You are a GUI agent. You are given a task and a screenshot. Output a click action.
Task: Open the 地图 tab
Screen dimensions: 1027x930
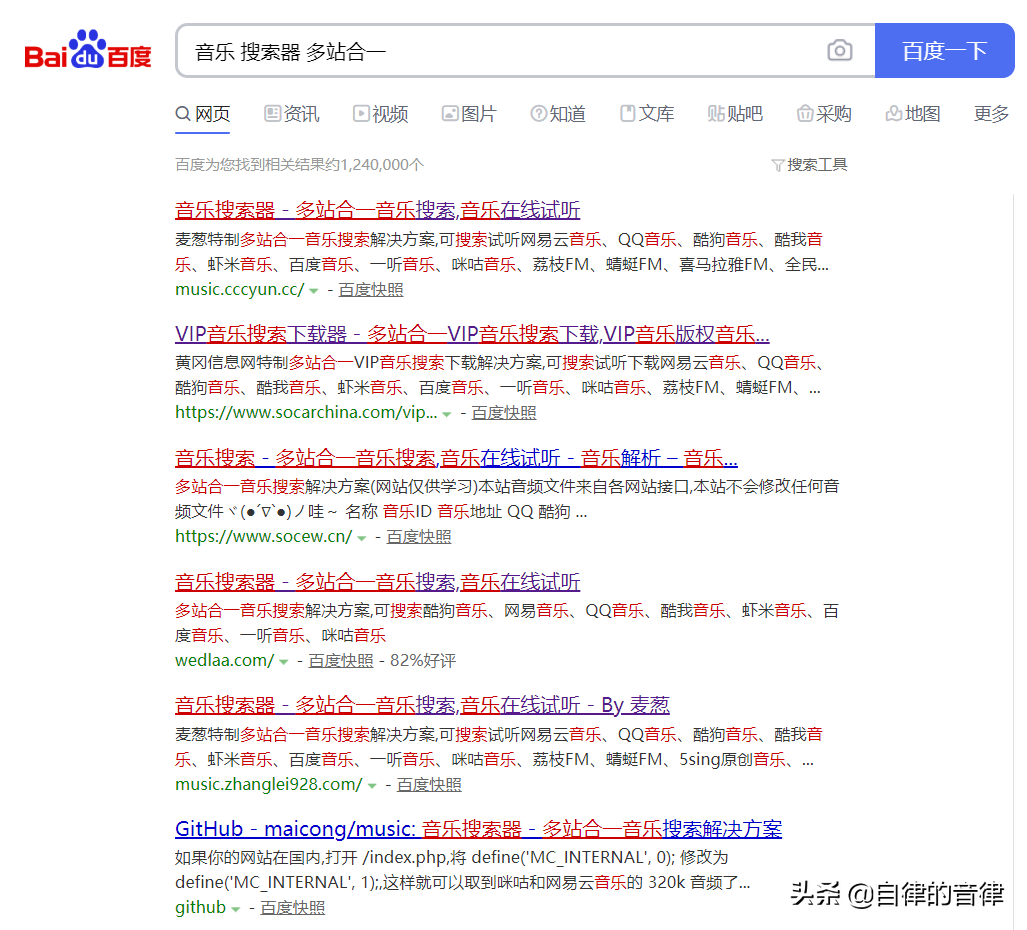(x=913, y=114)
